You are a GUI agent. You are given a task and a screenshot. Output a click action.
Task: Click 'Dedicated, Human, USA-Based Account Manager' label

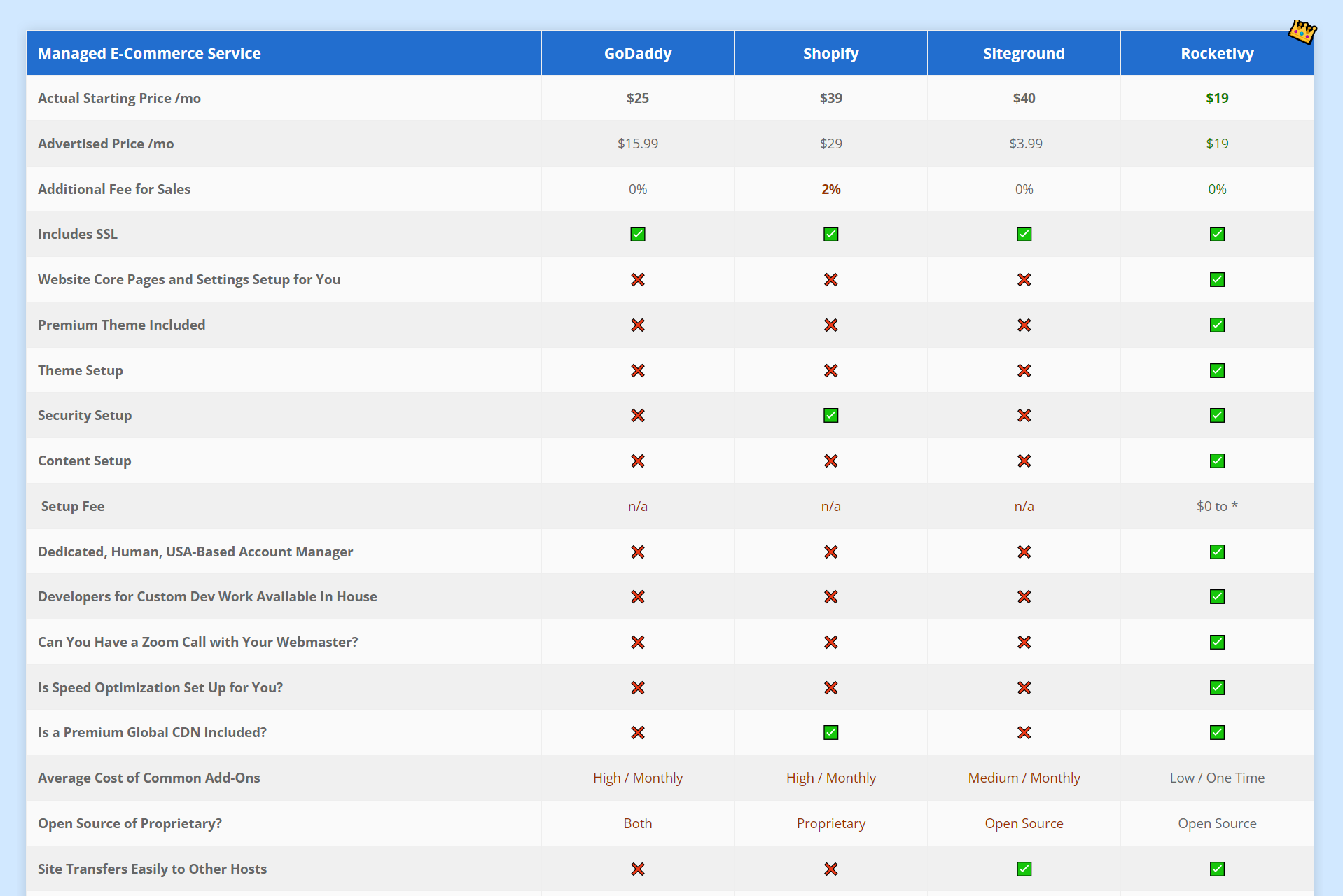[195, 552]
